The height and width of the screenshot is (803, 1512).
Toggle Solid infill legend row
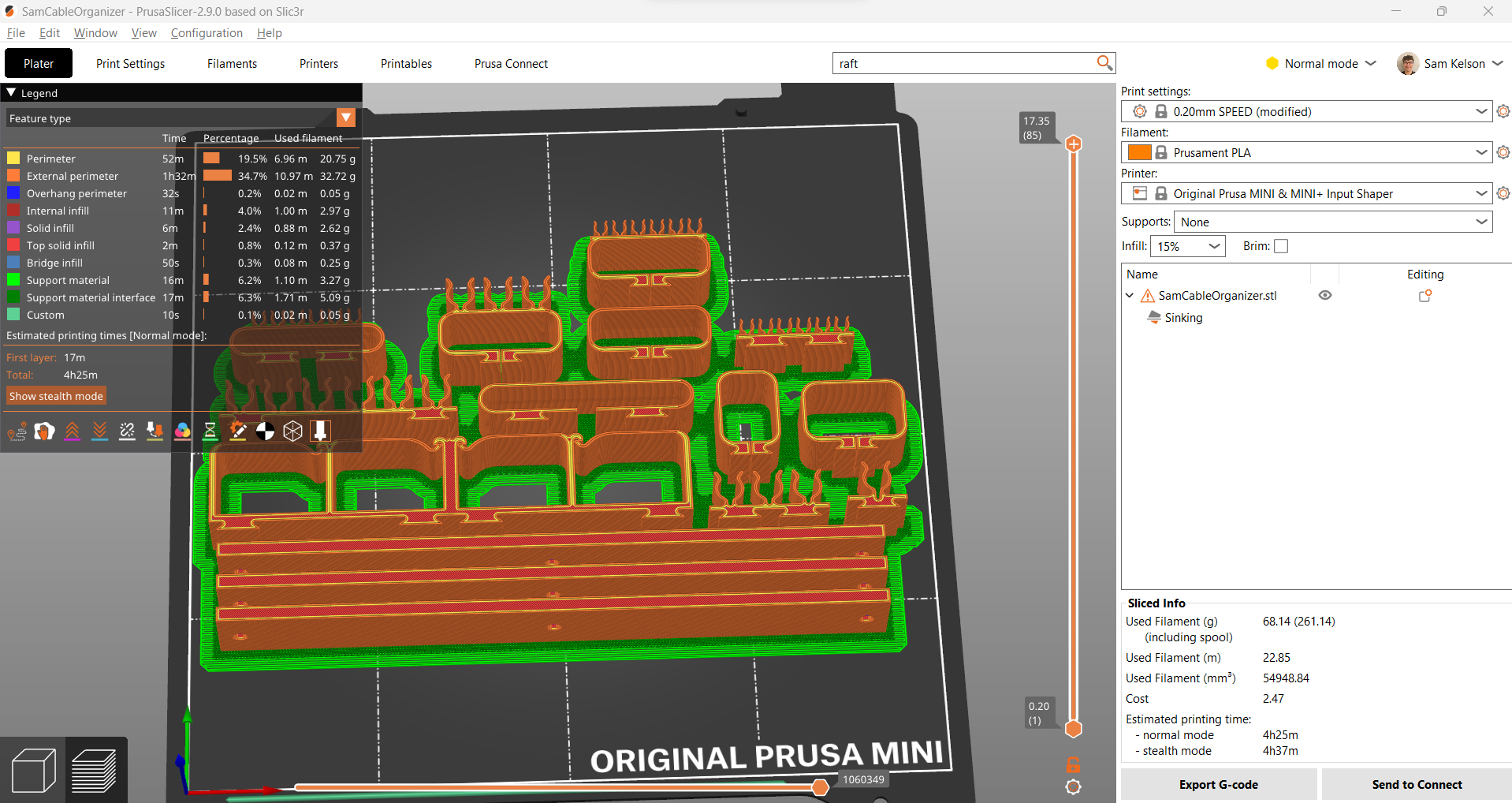click(181, 228)
